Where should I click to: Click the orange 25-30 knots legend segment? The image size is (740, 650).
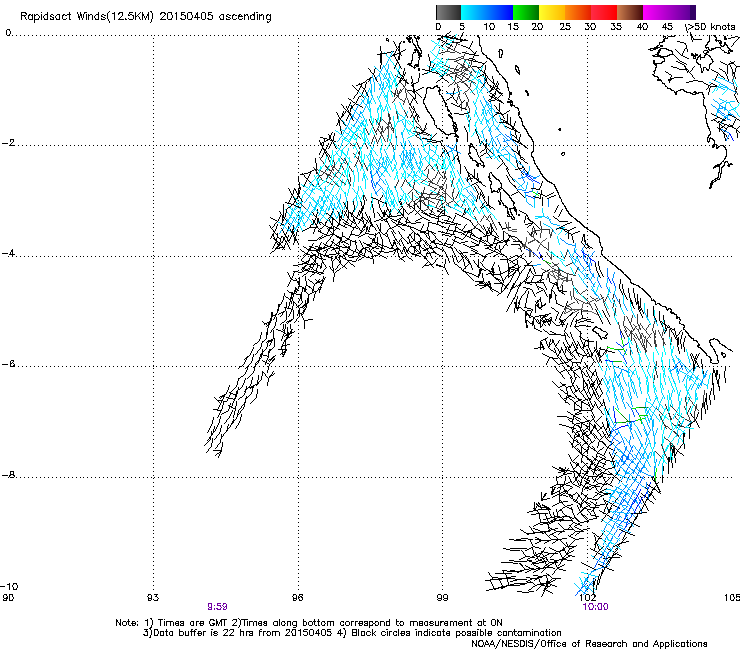[x=578, y=12]
